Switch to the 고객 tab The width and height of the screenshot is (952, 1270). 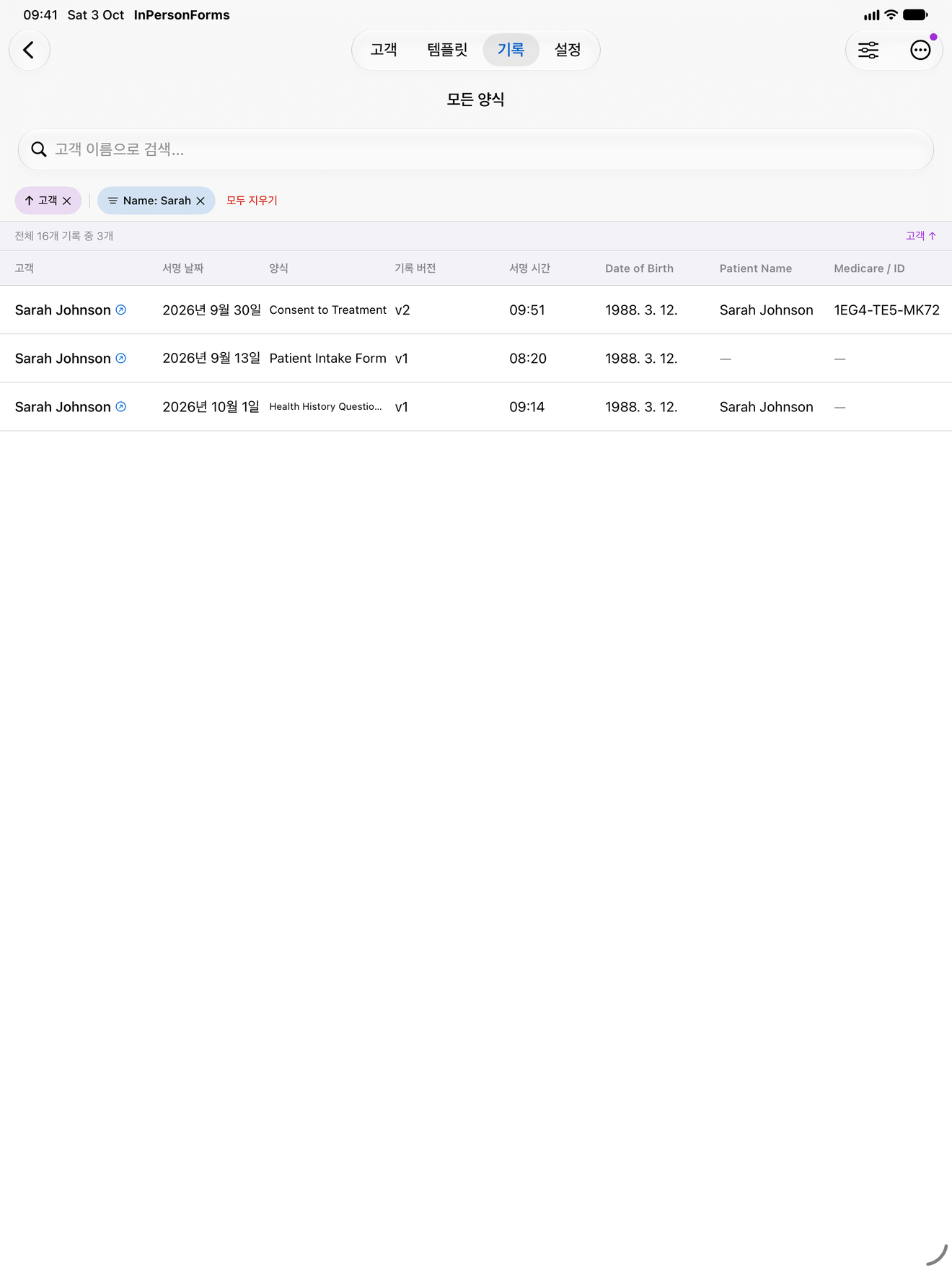pos(384,50)
